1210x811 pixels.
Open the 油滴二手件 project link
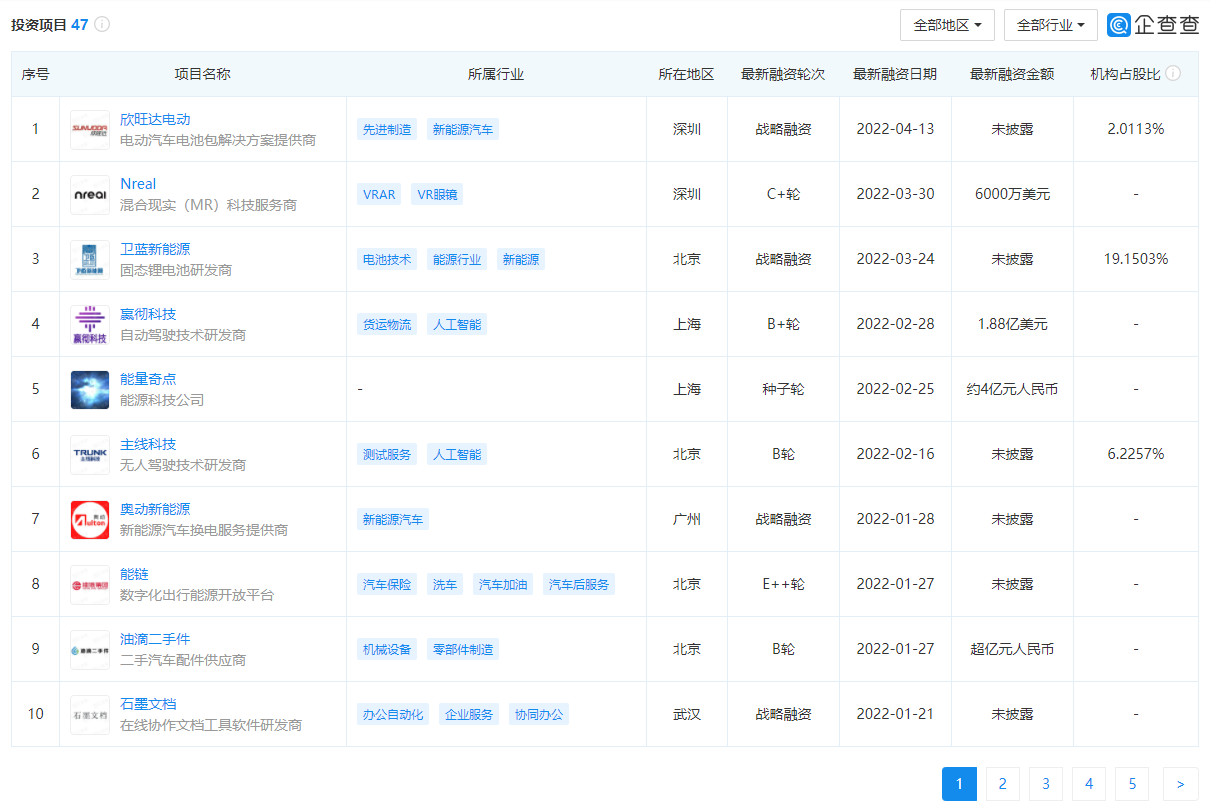coord(155,639)
